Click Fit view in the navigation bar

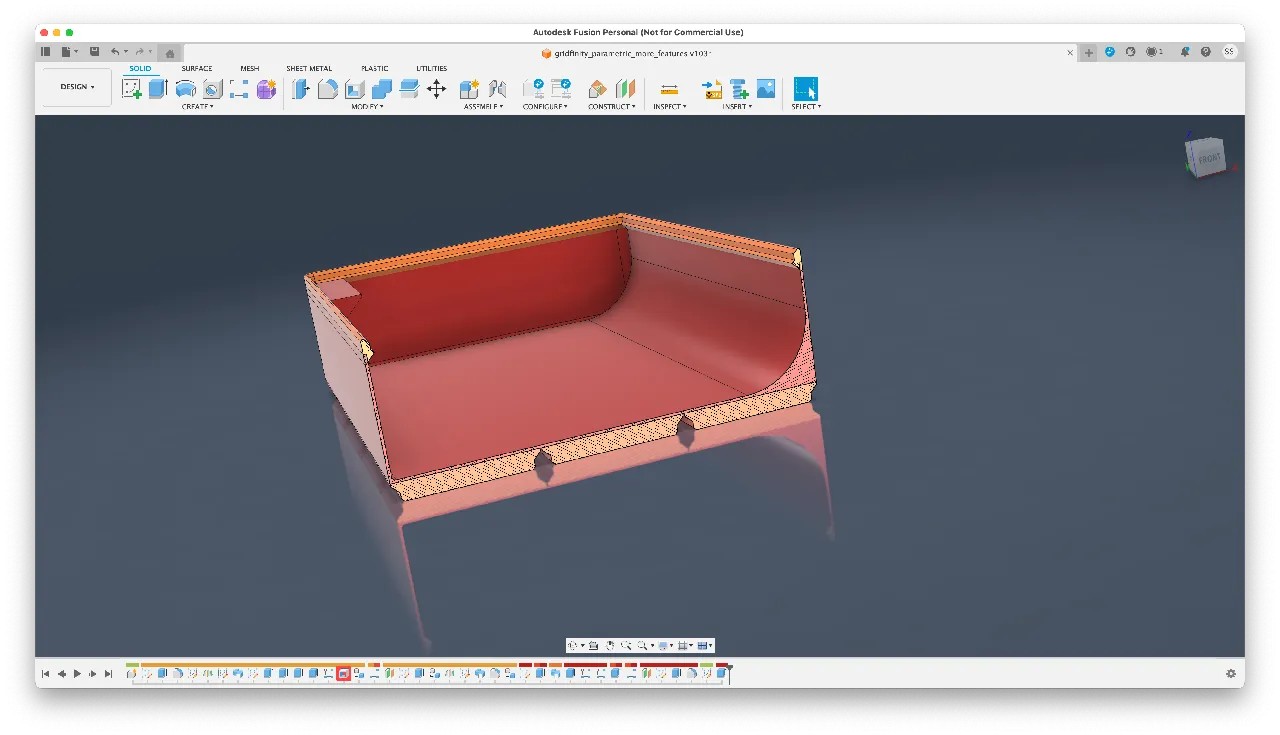[x=643, y=645]
